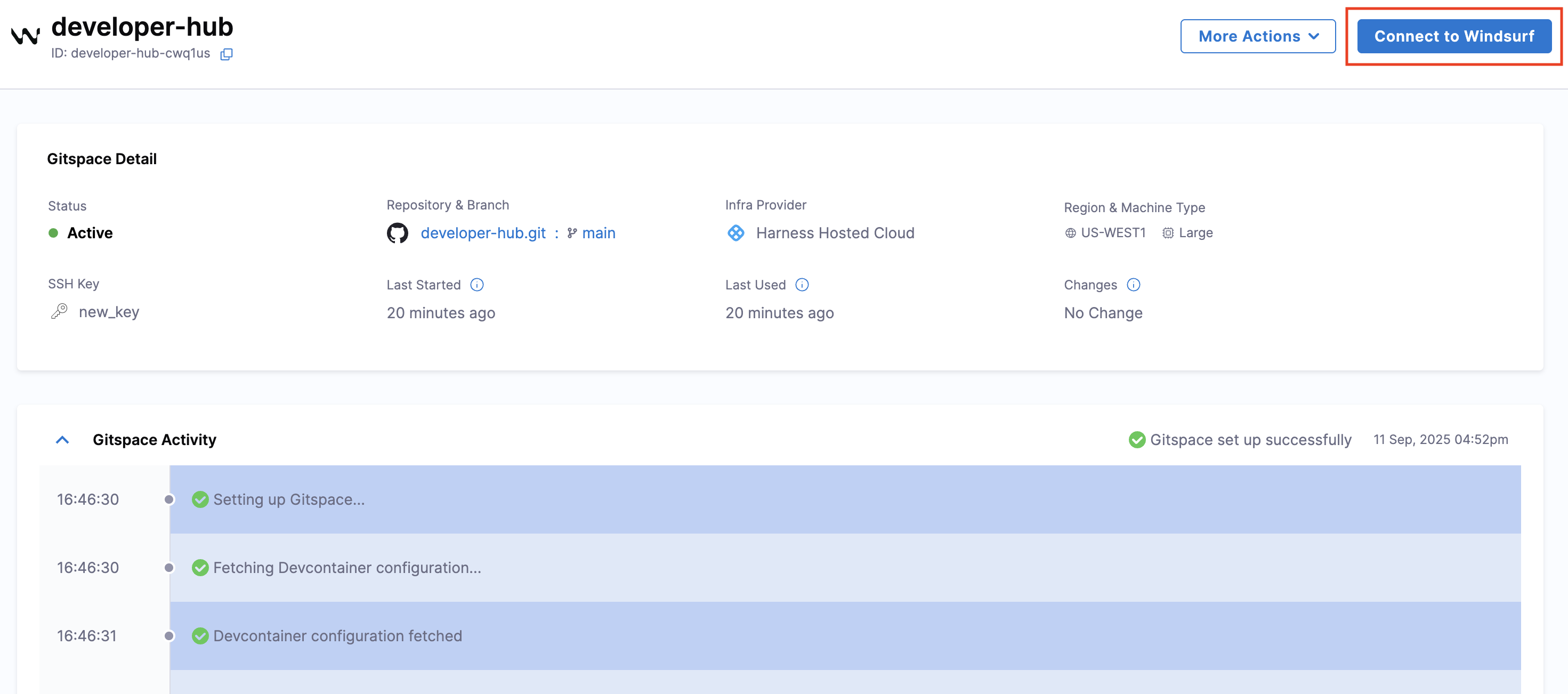The image size is (1568, 694).
Task: Click the SSH key icon near new_key
Action: (x=59, y=312)
